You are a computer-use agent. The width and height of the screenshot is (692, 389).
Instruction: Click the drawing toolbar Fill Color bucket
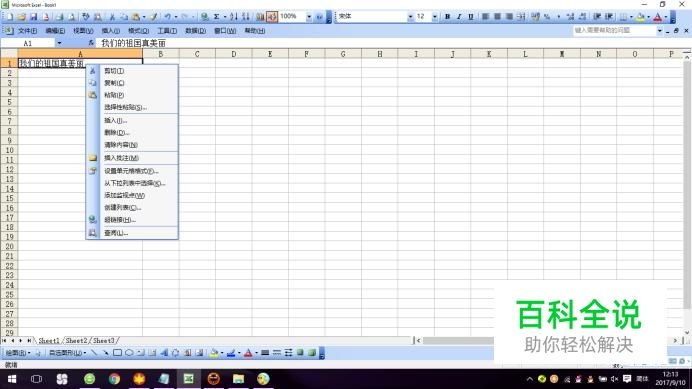(214, 353)
